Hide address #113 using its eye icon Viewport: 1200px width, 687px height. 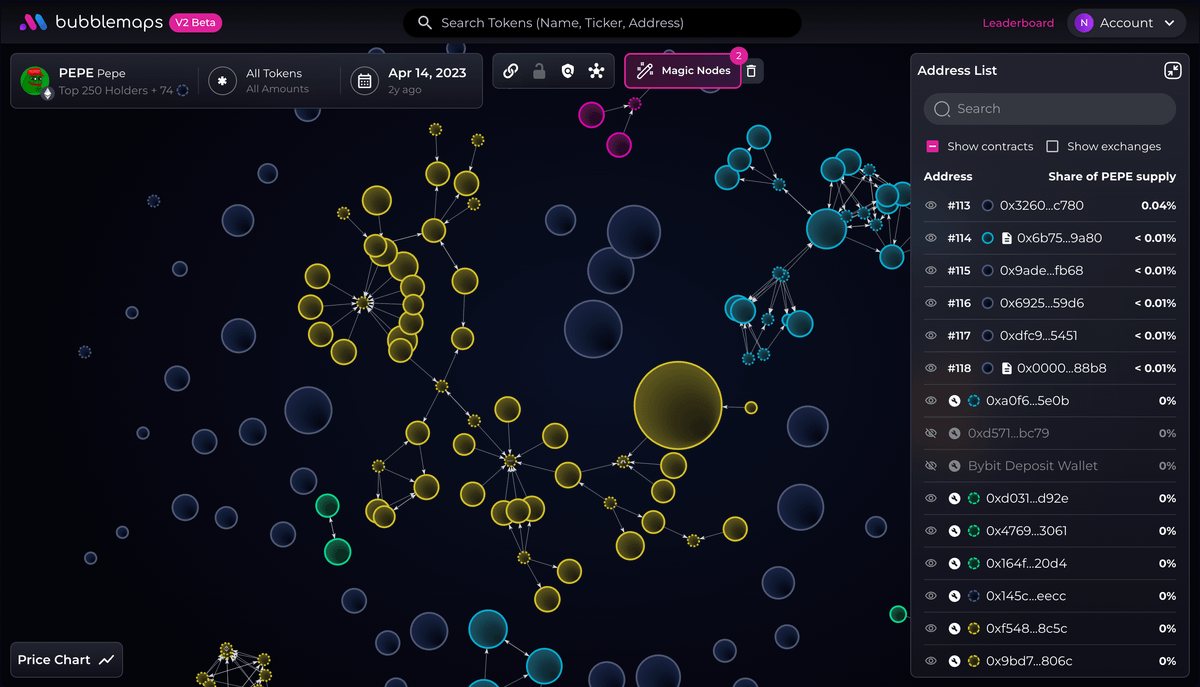(931, 206)
